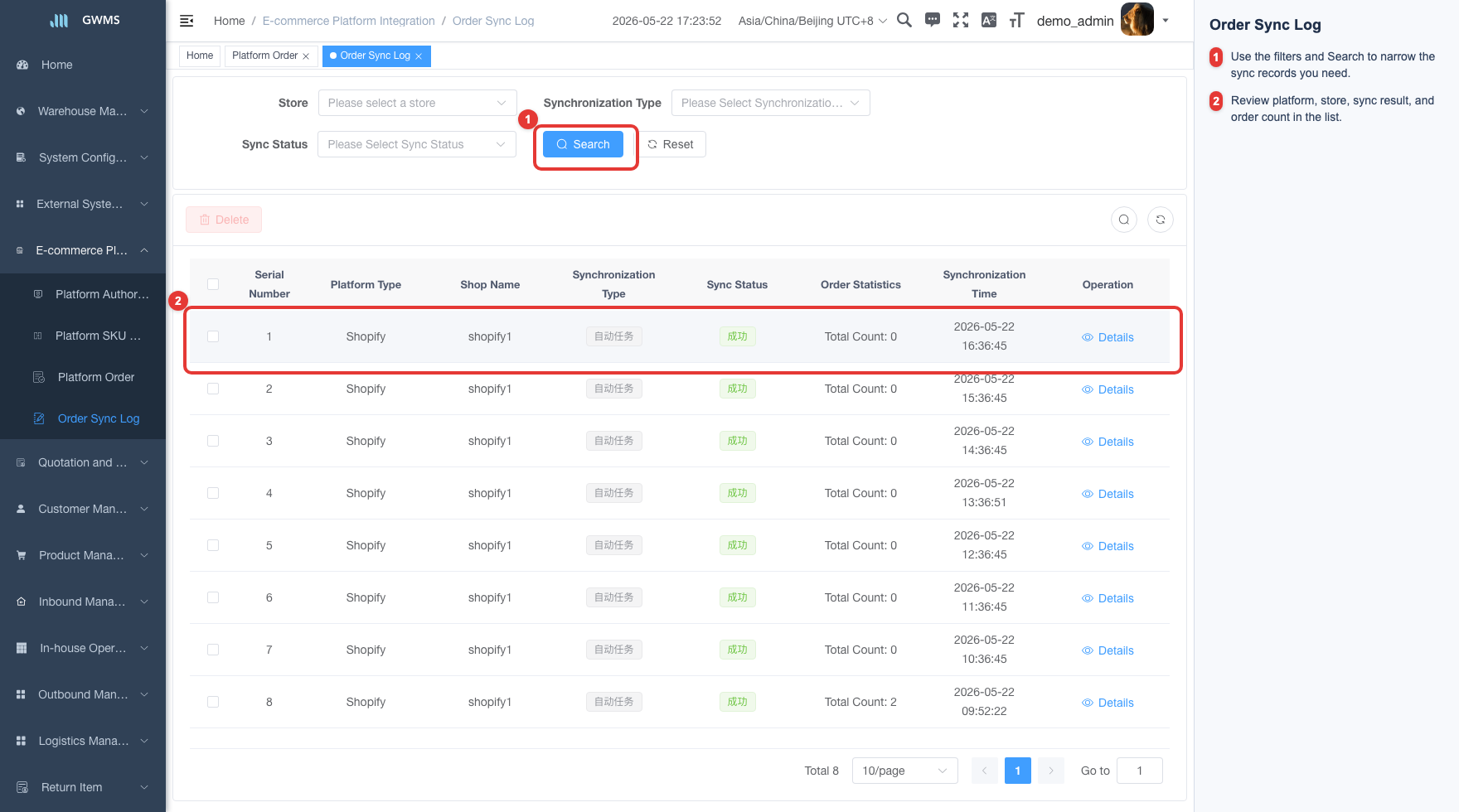Click the blue Search button
1459x812 pixels.
point(583,144)
